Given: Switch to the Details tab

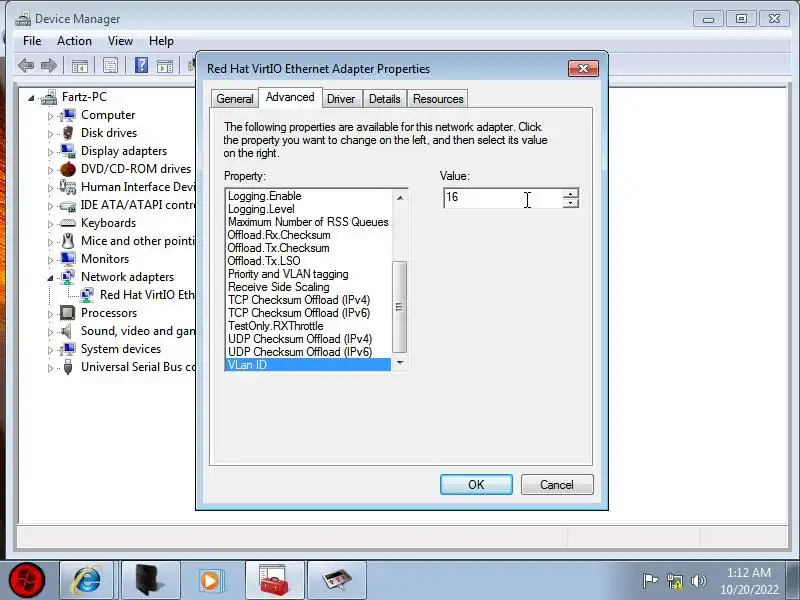Looking at the screenshot, I should [385, 99].
